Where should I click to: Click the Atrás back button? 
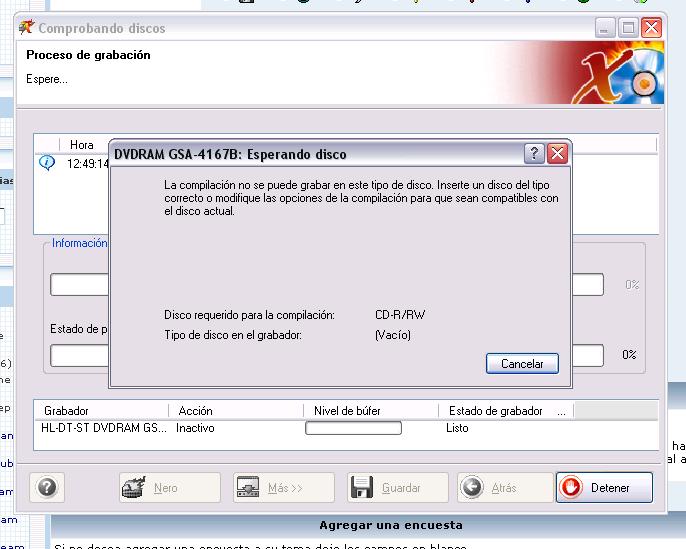pos(505,487)
